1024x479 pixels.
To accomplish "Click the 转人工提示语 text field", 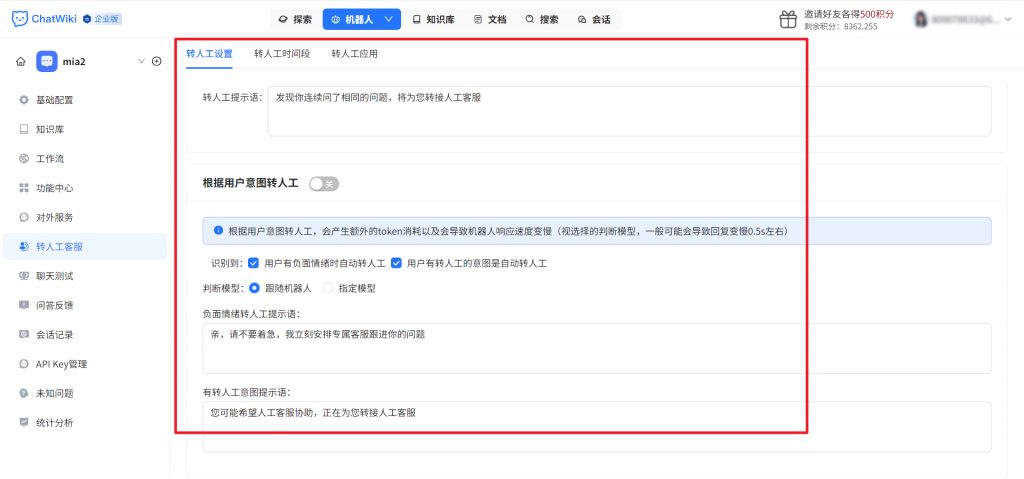I will (x=630, y=111).
